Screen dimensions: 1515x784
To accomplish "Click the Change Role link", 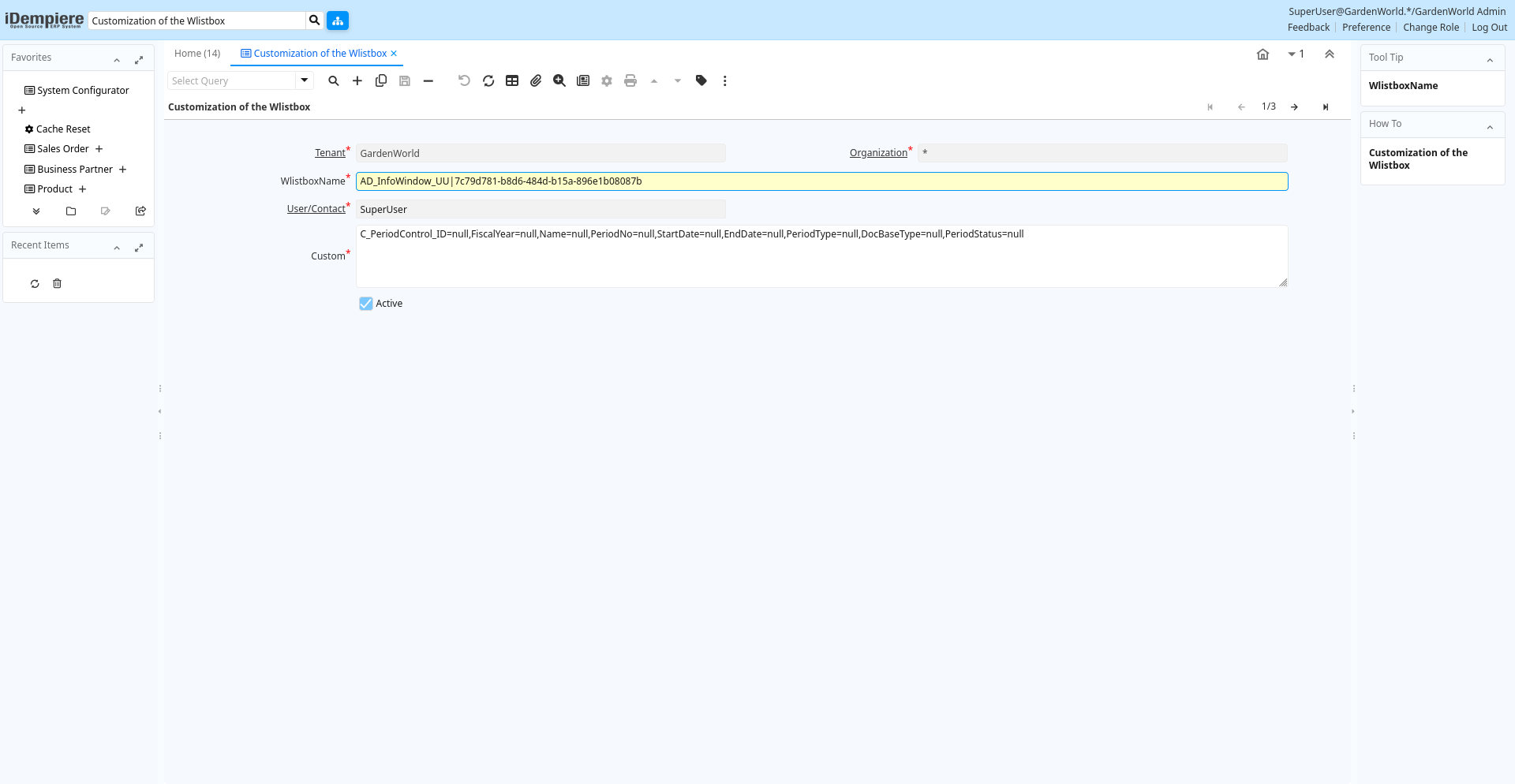I will pyautogui.click(x=1431, y=28).
